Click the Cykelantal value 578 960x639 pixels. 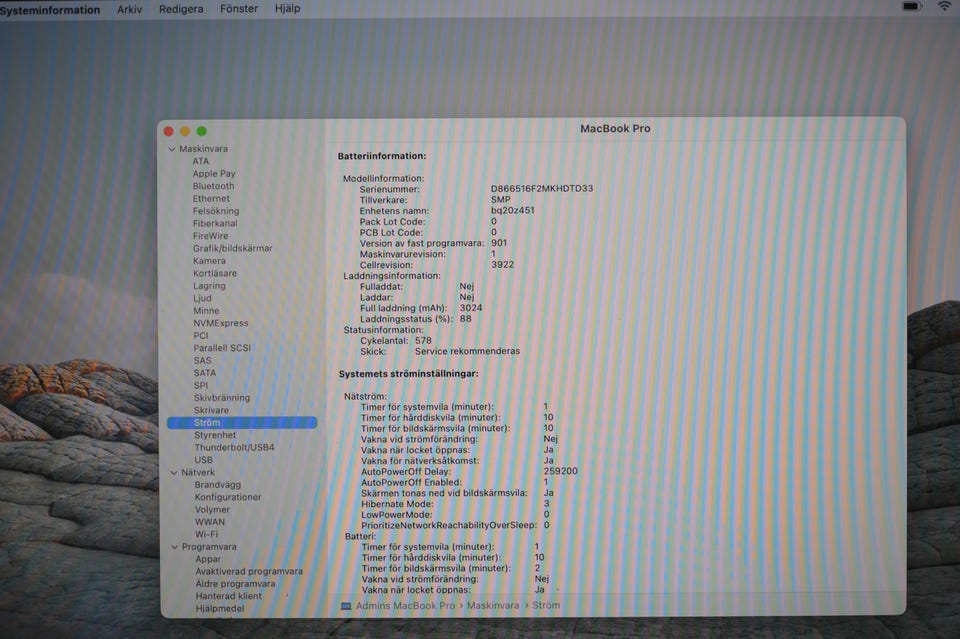coord(423,340)
